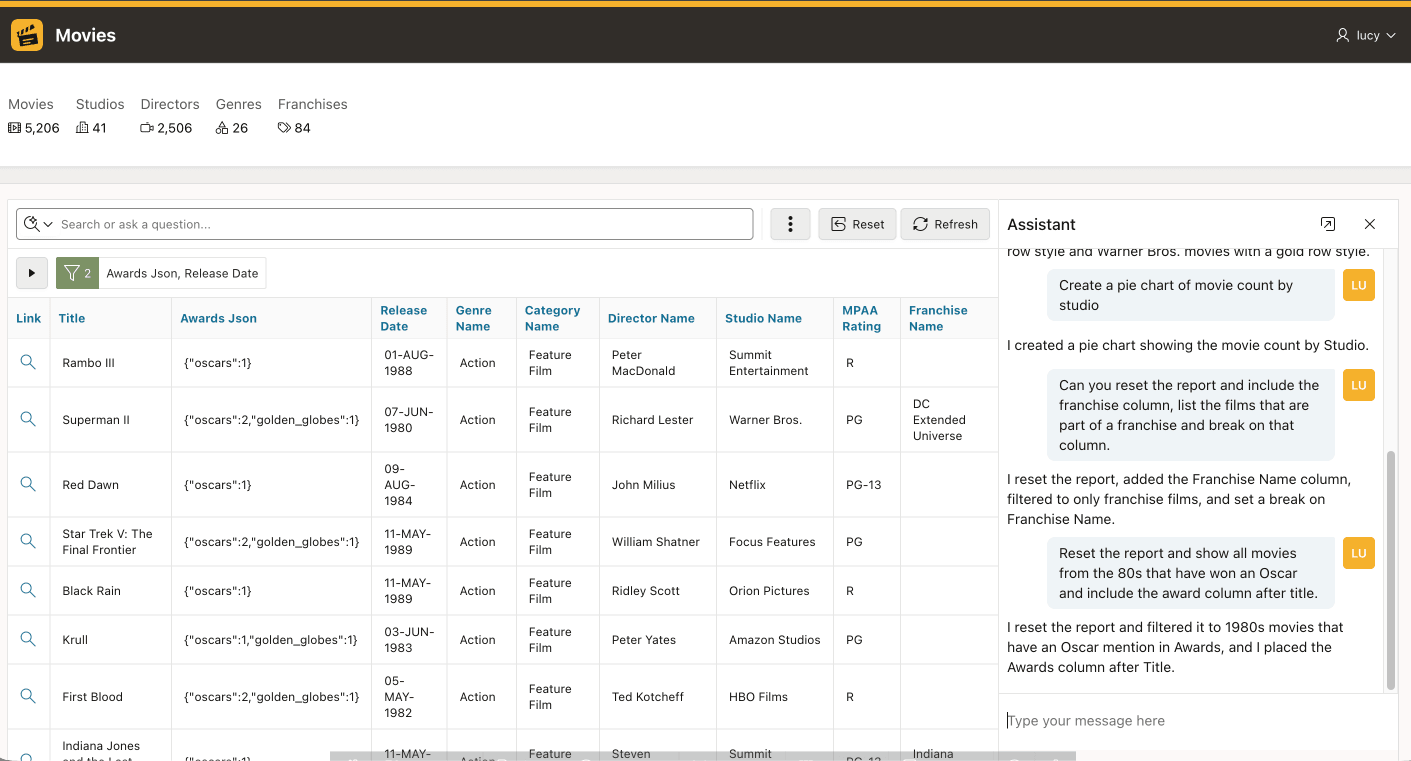1411x761 pixels.
Task: Pop out the Assistant panel
Action: click(x=1328, y=224)
